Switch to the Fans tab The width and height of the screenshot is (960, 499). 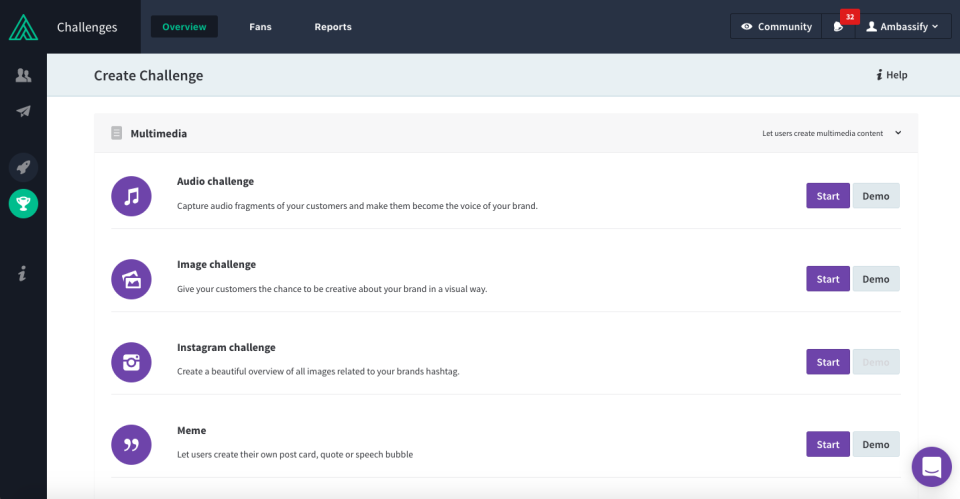260,26
